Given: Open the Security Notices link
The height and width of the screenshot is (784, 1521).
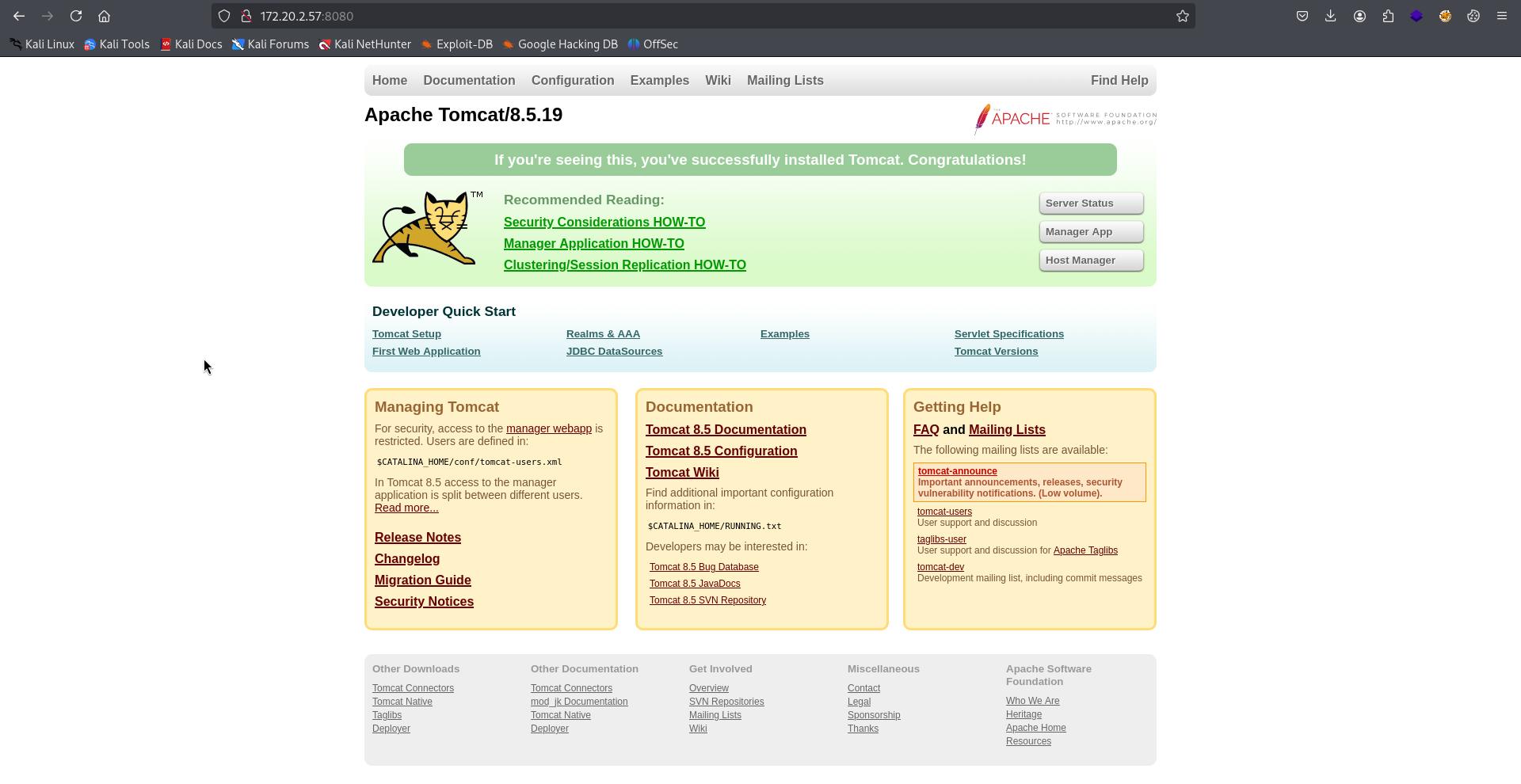Looking at the screenshot, I should (x=424, y=602).
